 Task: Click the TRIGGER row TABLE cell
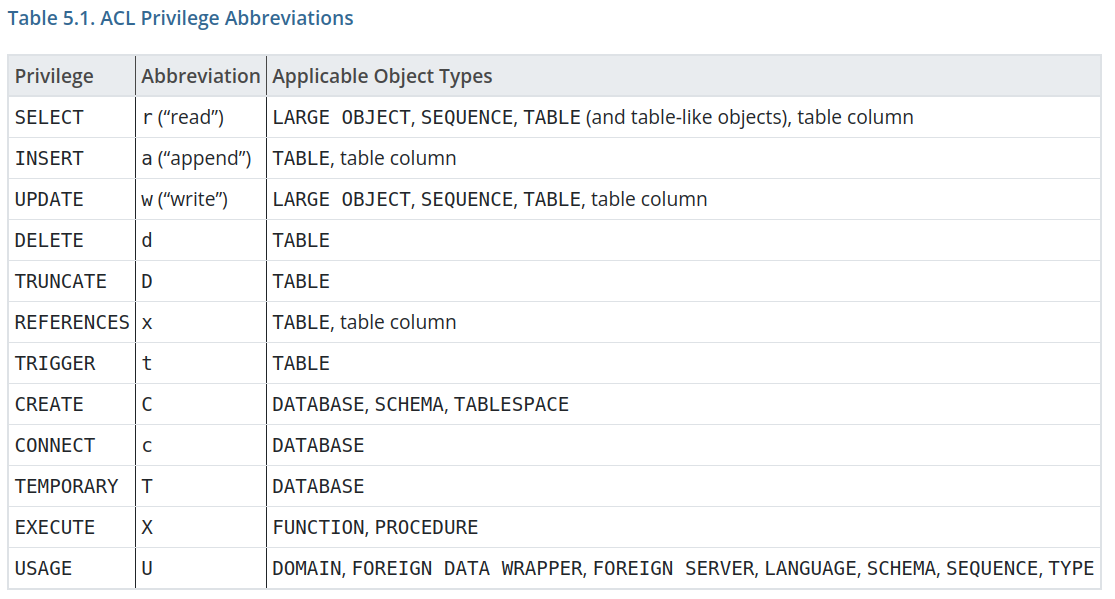tap(296, 363)
